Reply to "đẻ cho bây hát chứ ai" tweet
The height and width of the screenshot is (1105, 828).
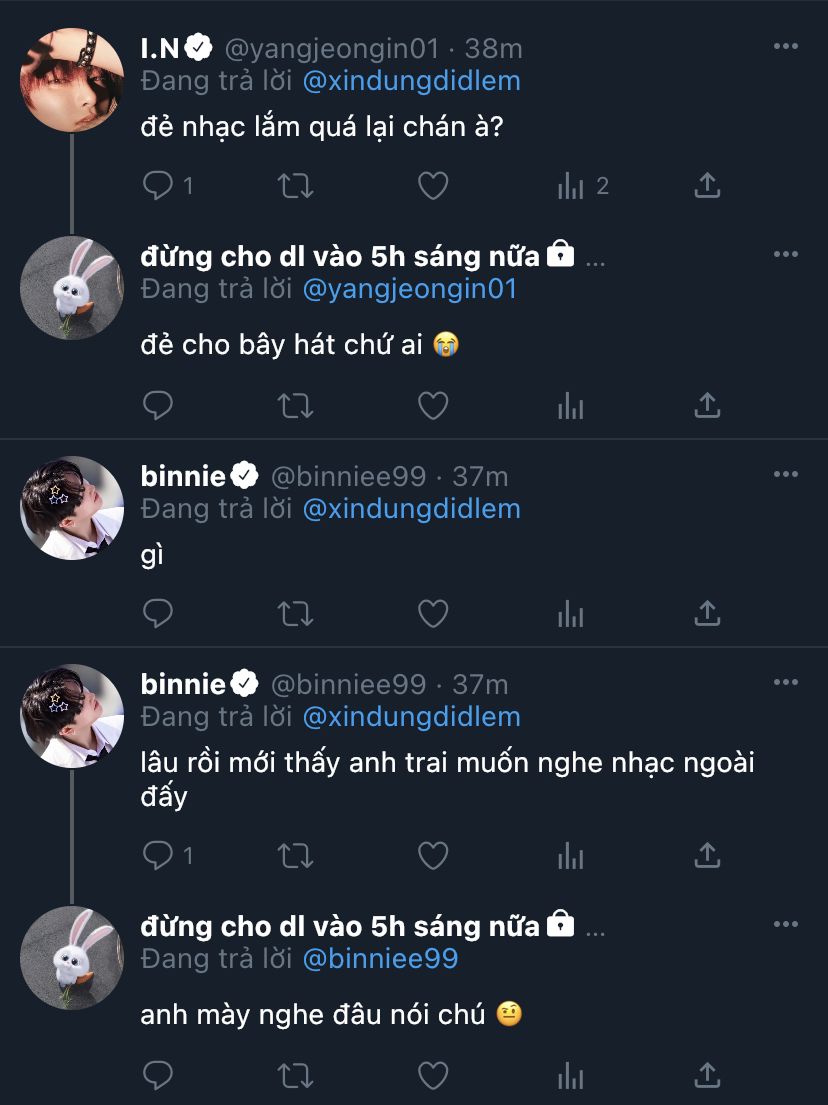point(158,405)
